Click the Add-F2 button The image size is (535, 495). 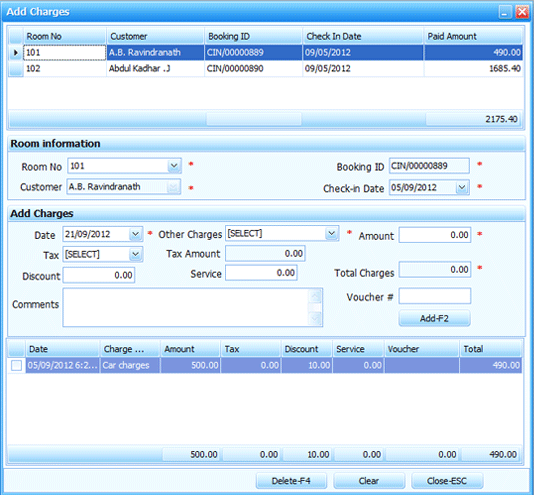(x=434, y=318)
